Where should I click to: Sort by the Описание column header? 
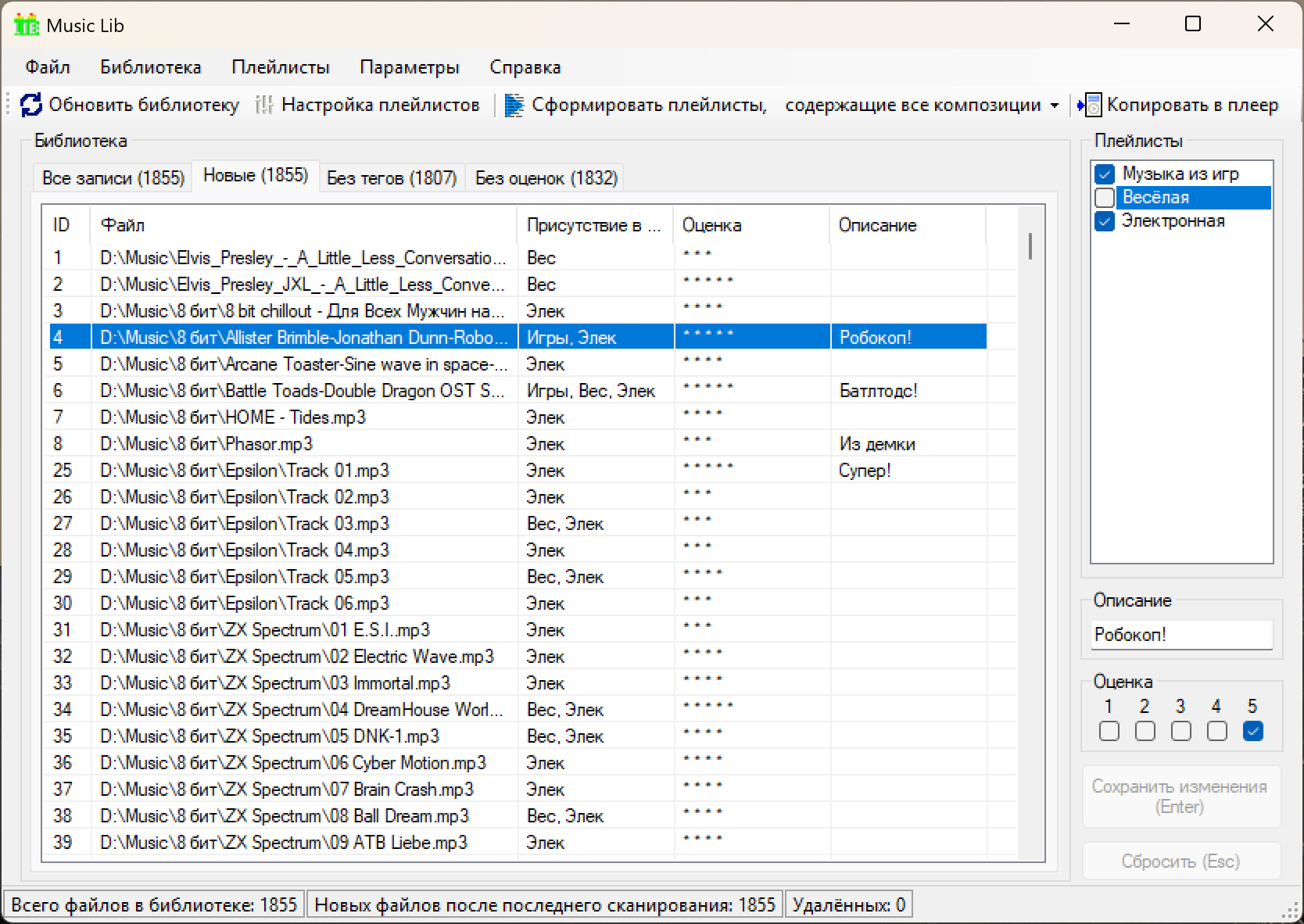point(908,225)
